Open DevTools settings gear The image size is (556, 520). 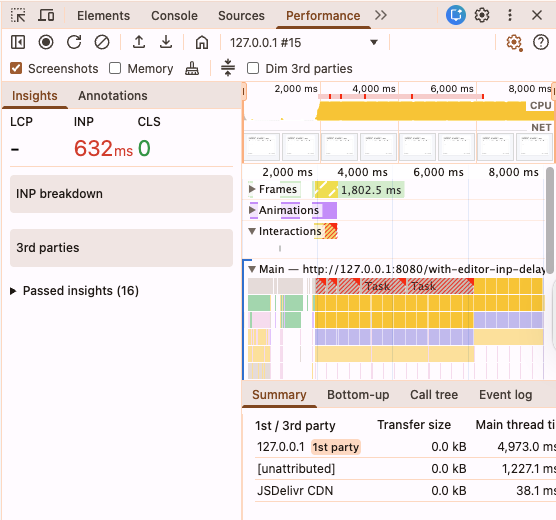pos(482,15)
